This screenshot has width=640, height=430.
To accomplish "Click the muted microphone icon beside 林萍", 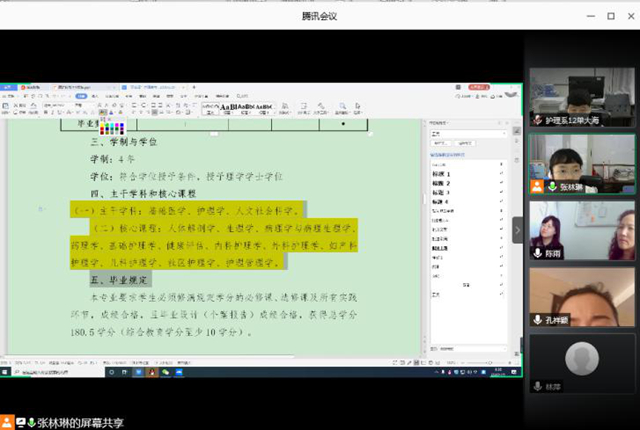I will 538,385.
